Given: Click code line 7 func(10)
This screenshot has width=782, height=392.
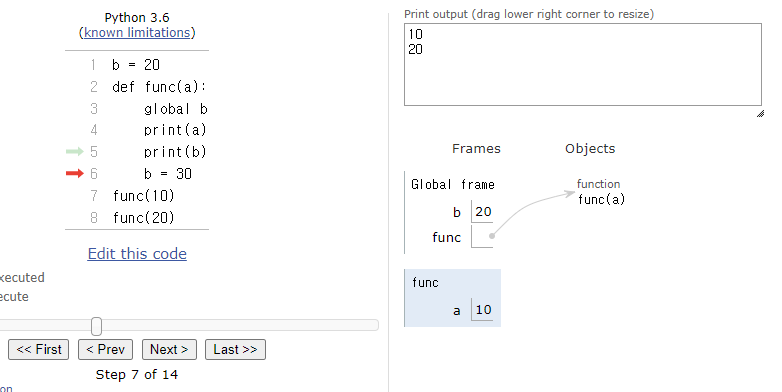Looking at the screenshot, I should 144,196.
